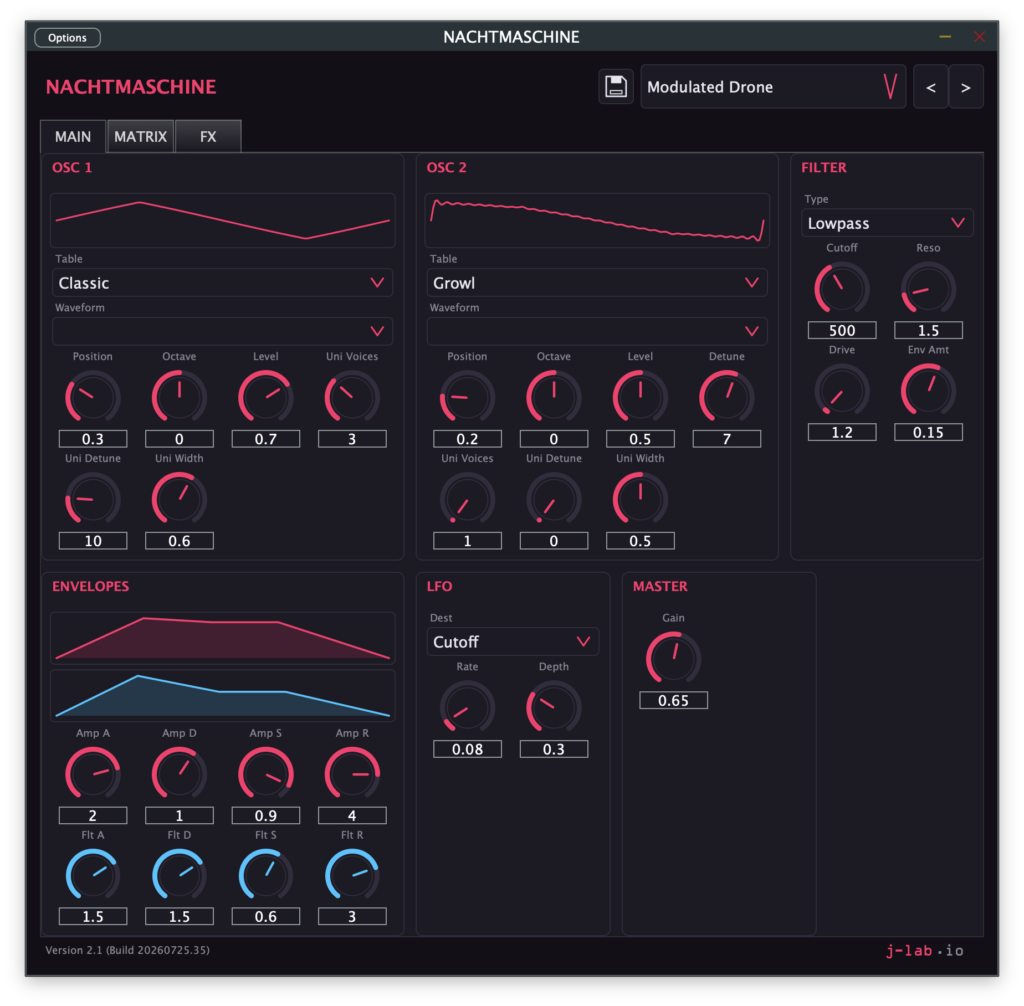Screen dimensions: 1024x1006
Task: Click the OSC 2 Uni Width knob
Action: [640, 498]
